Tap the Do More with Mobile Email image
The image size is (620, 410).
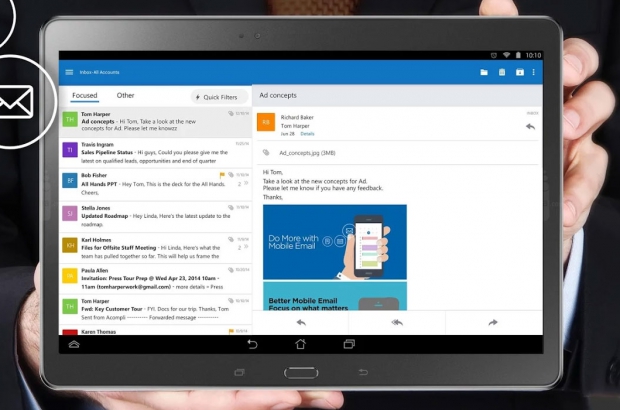[335, 241]
